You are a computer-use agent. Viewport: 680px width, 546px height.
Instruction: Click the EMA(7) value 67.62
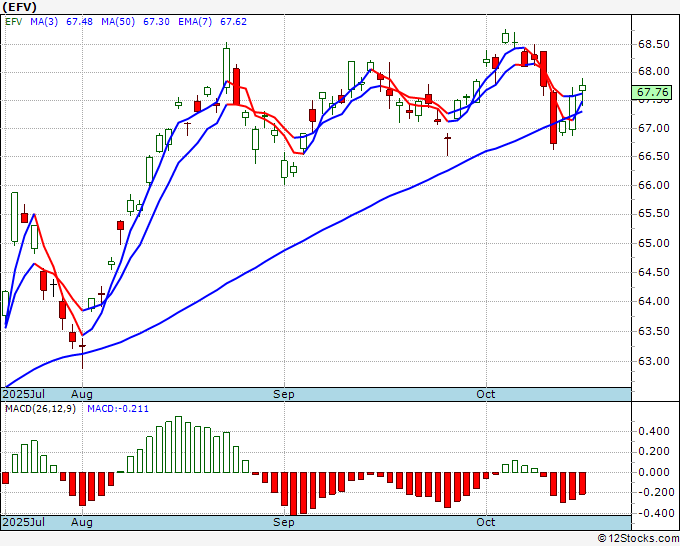233,22
